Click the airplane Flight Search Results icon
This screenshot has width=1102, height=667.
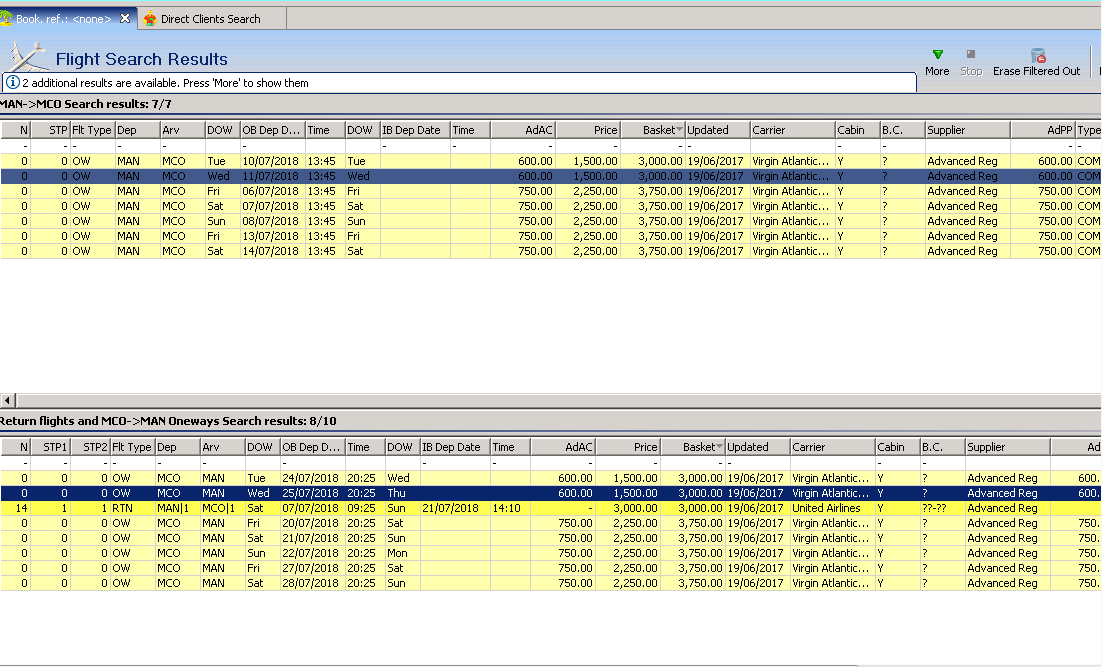pyautogui.click(x=27, y=55)
